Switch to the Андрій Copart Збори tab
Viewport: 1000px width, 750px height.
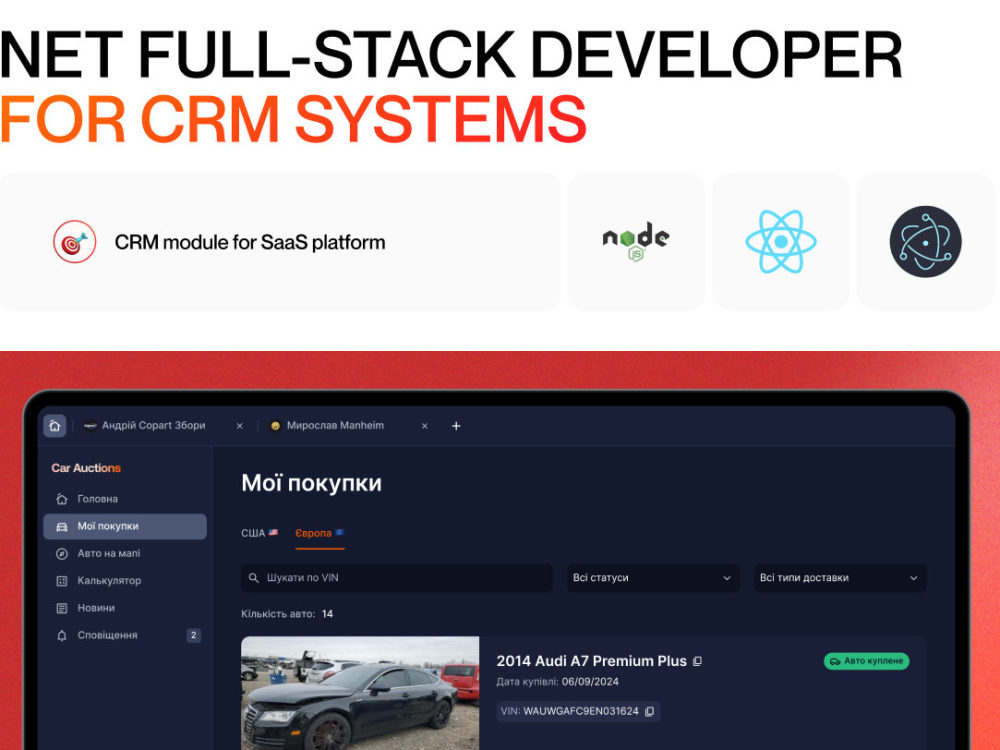click(154, 425)
